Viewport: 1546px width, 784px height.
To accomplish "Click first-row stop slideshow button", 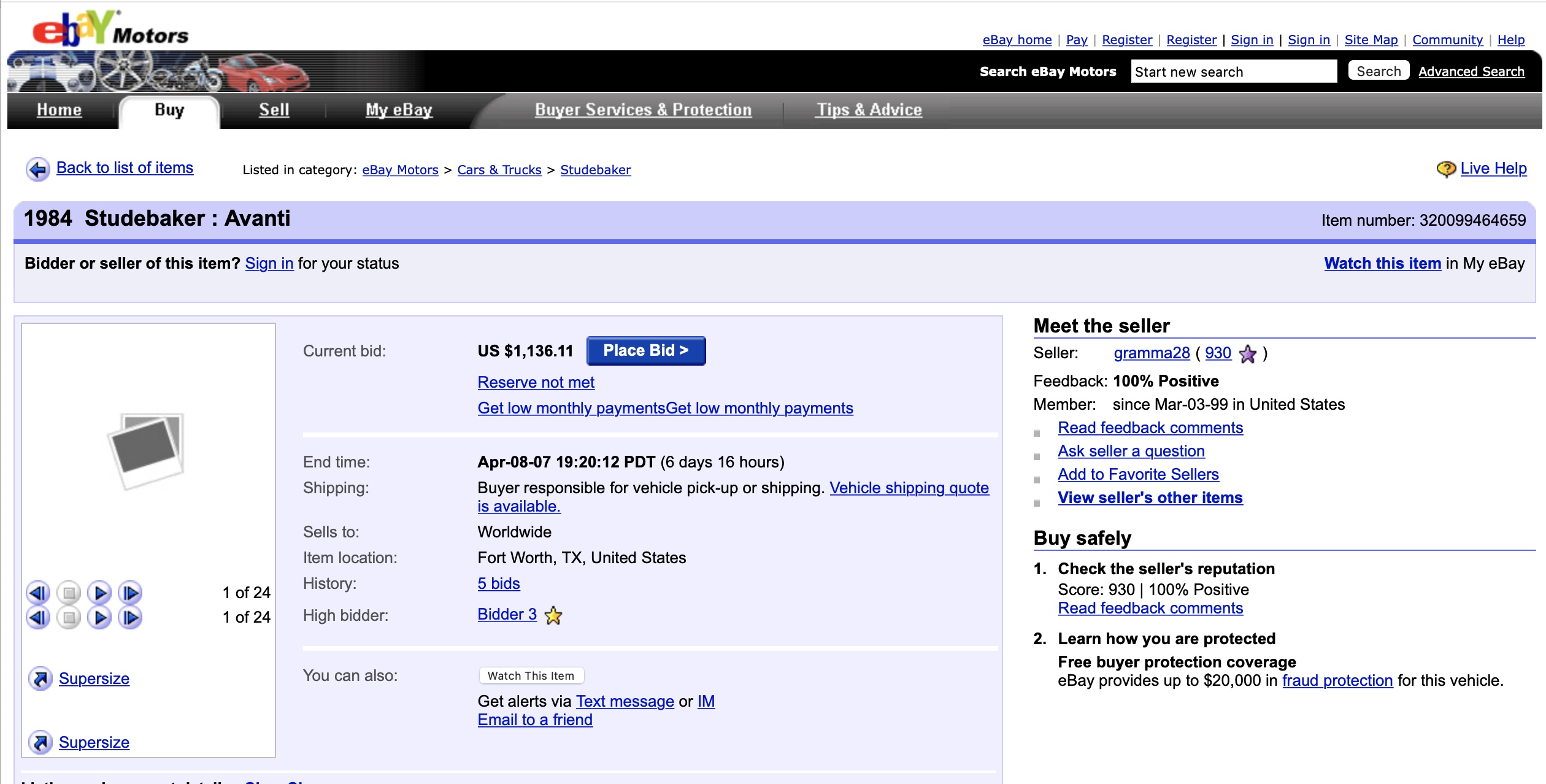I will [69, 593].
